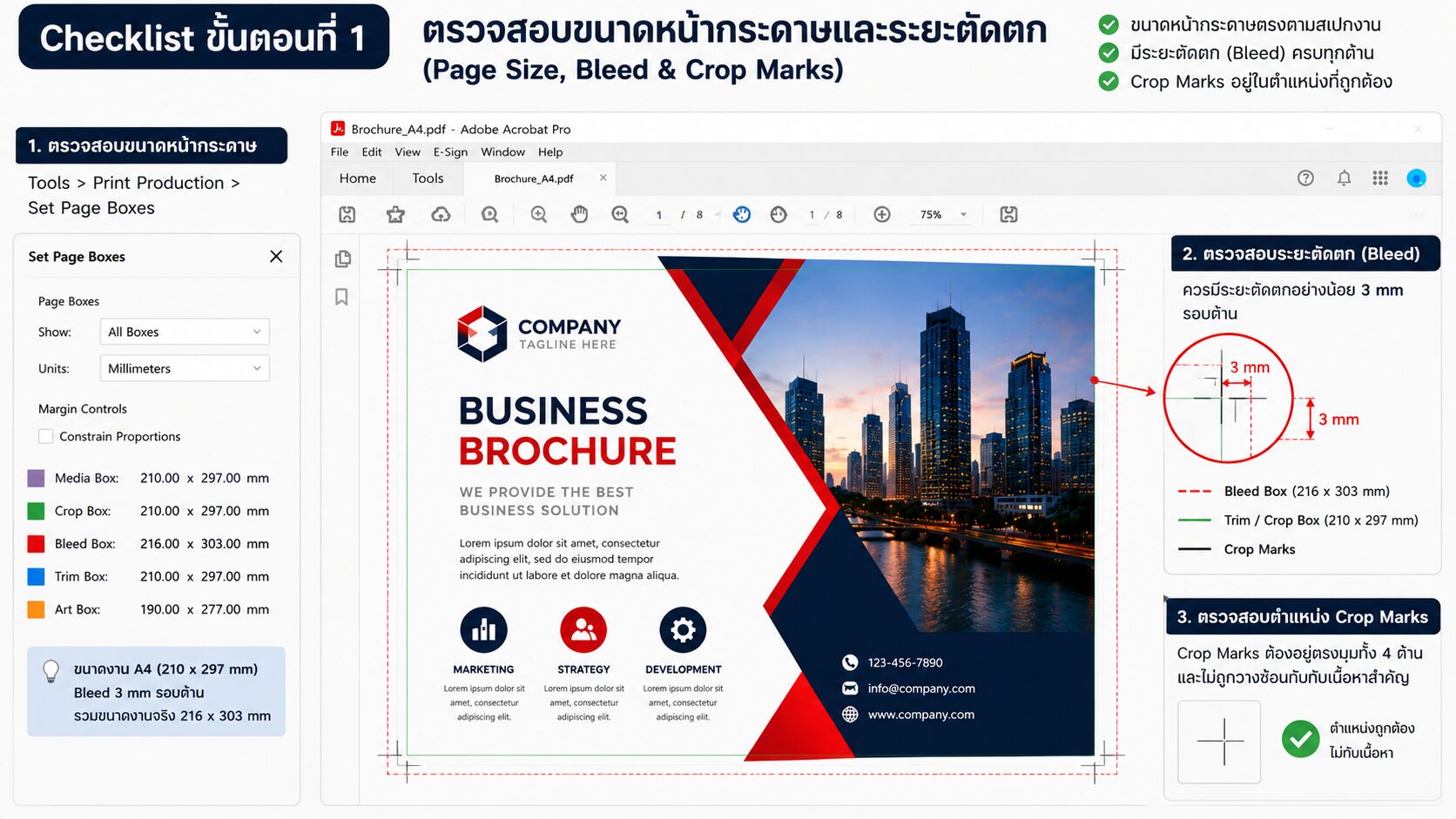This screenshot has width=1456, height=819.
Task: Click the orange Art Box color swatch
Action: 36,609
